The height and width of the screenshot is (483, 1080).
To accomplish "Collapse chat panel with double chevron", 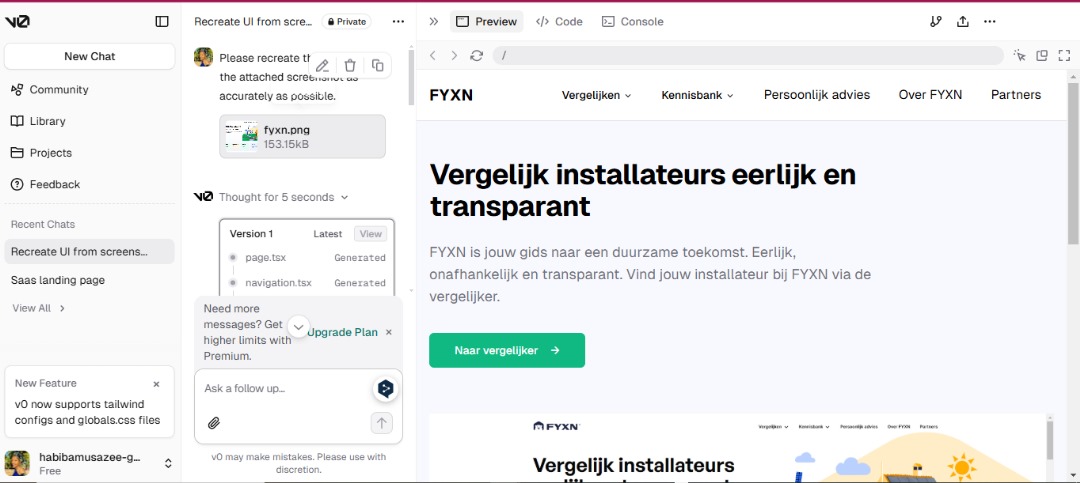I will pos(433,21).
